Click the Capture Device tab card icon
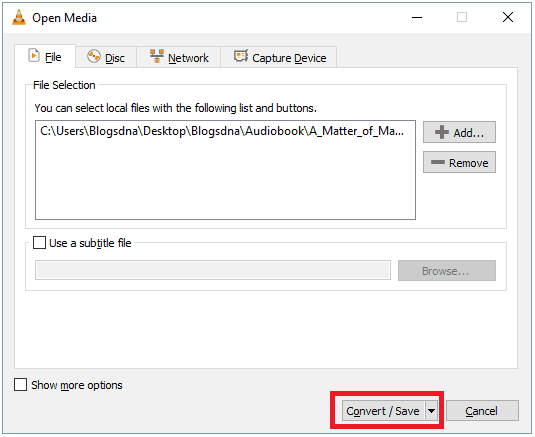 [241, 56]
